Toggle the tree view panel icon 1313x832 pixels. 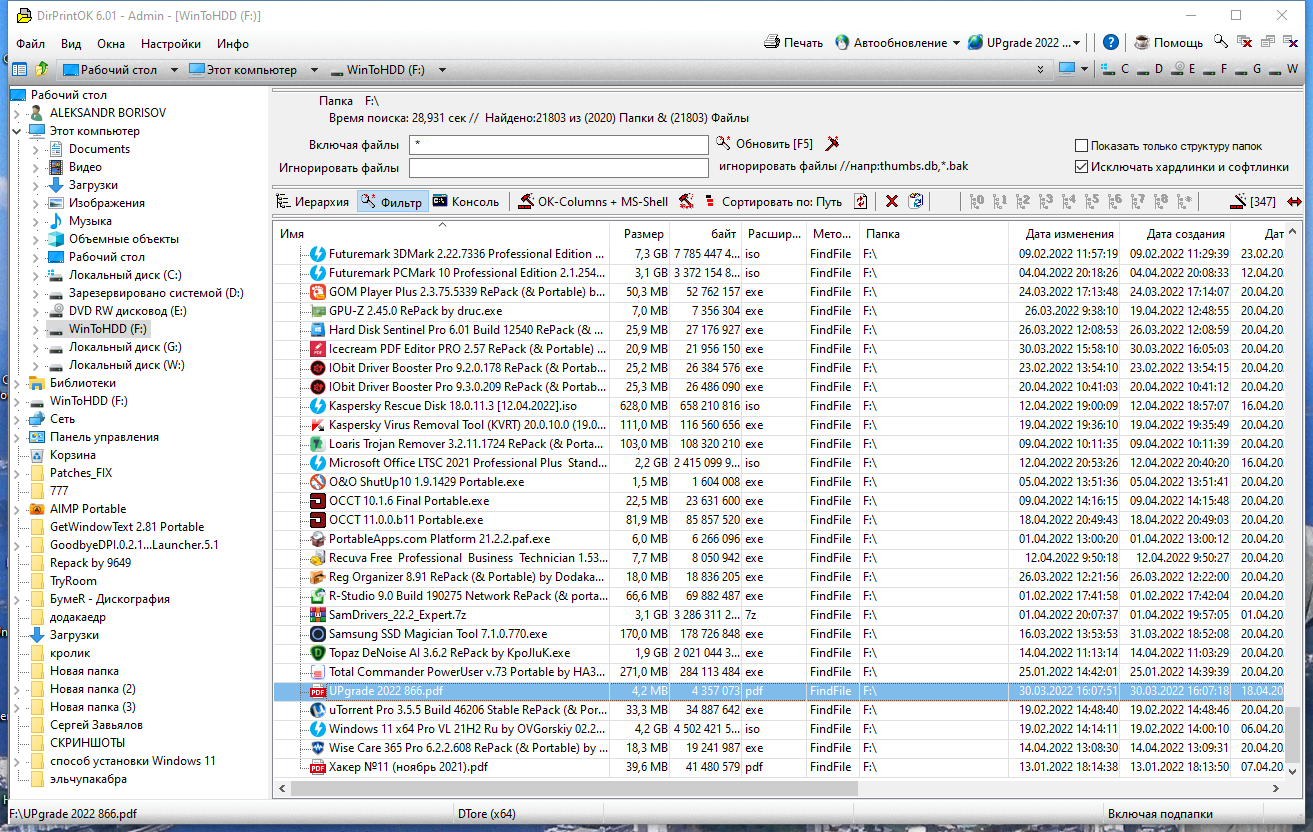pyautogui.click(x=19, y=70)
